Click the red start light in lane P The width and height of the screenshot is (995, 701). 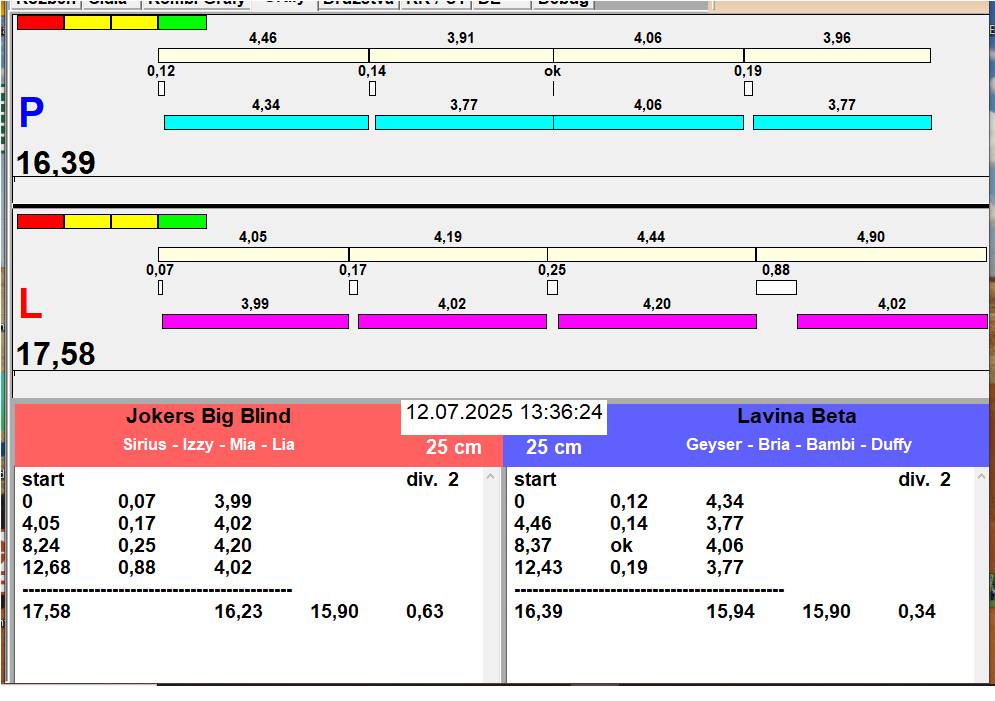(40, 22)
